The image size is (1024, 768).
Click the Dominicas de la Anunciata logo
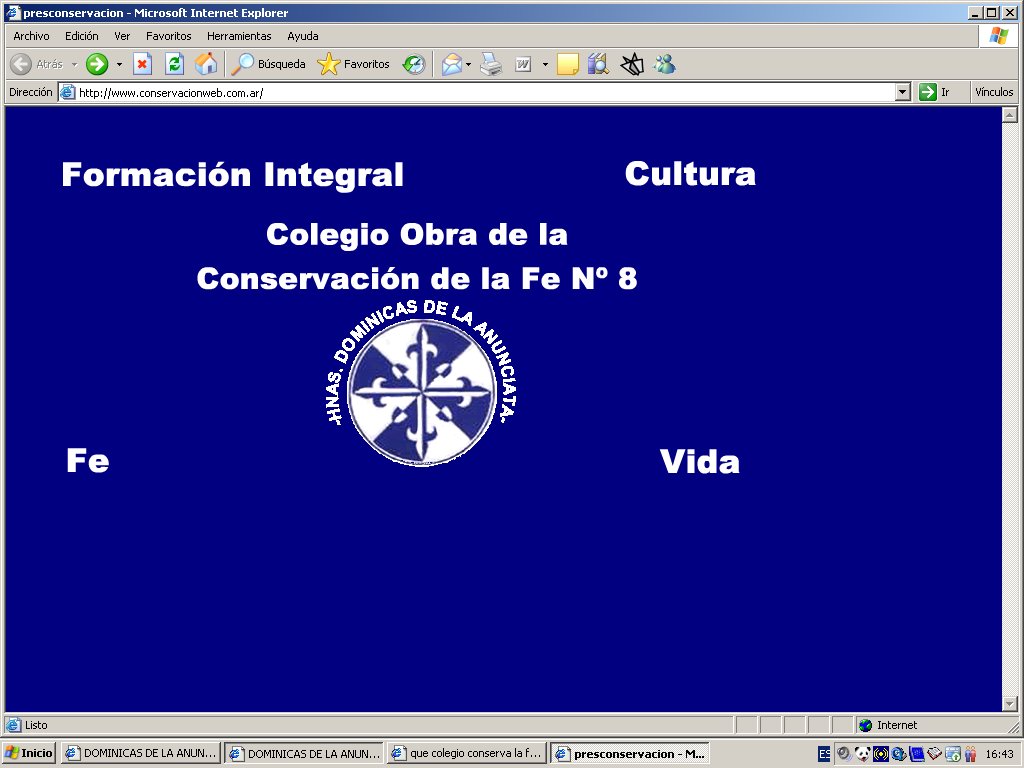pyautogui.click(x=422, y=384)
